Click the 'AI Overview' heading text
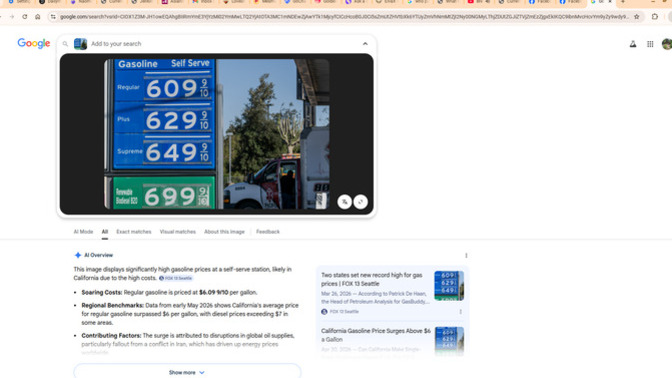Screen dimensions: 672x378 [98, 255]
